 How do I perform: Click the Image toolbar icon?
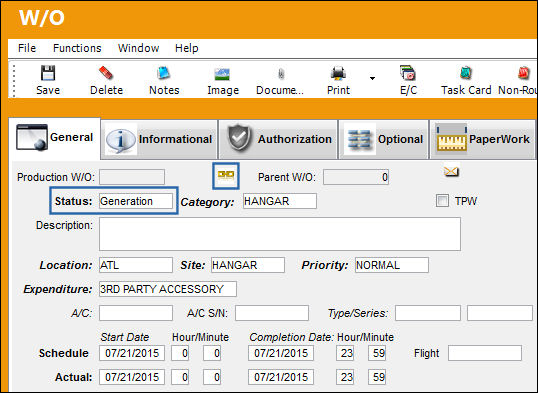[222, 73]
